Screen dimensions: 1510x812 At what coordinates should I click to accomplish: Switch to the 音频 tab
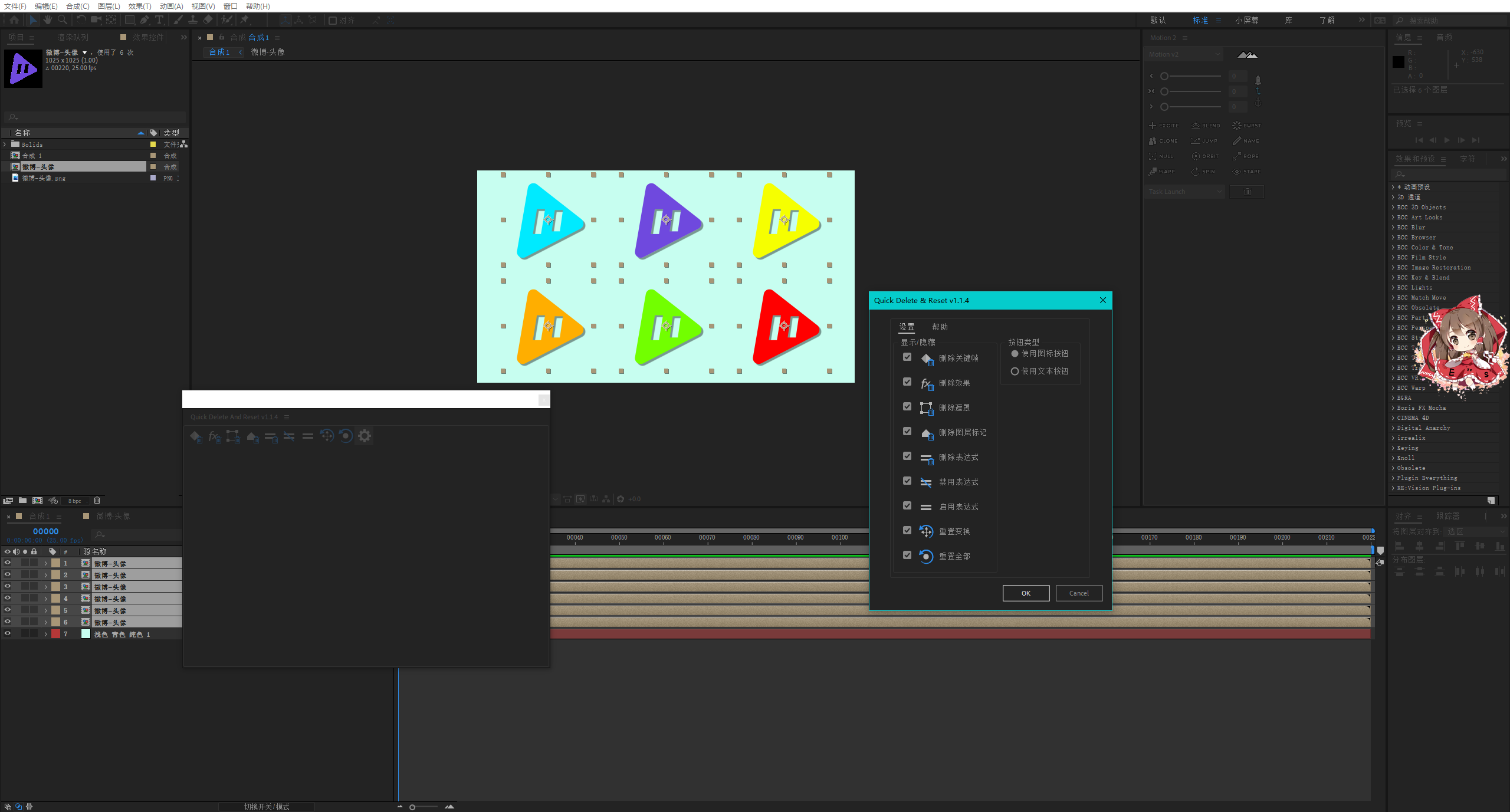tap(1444, 37)
